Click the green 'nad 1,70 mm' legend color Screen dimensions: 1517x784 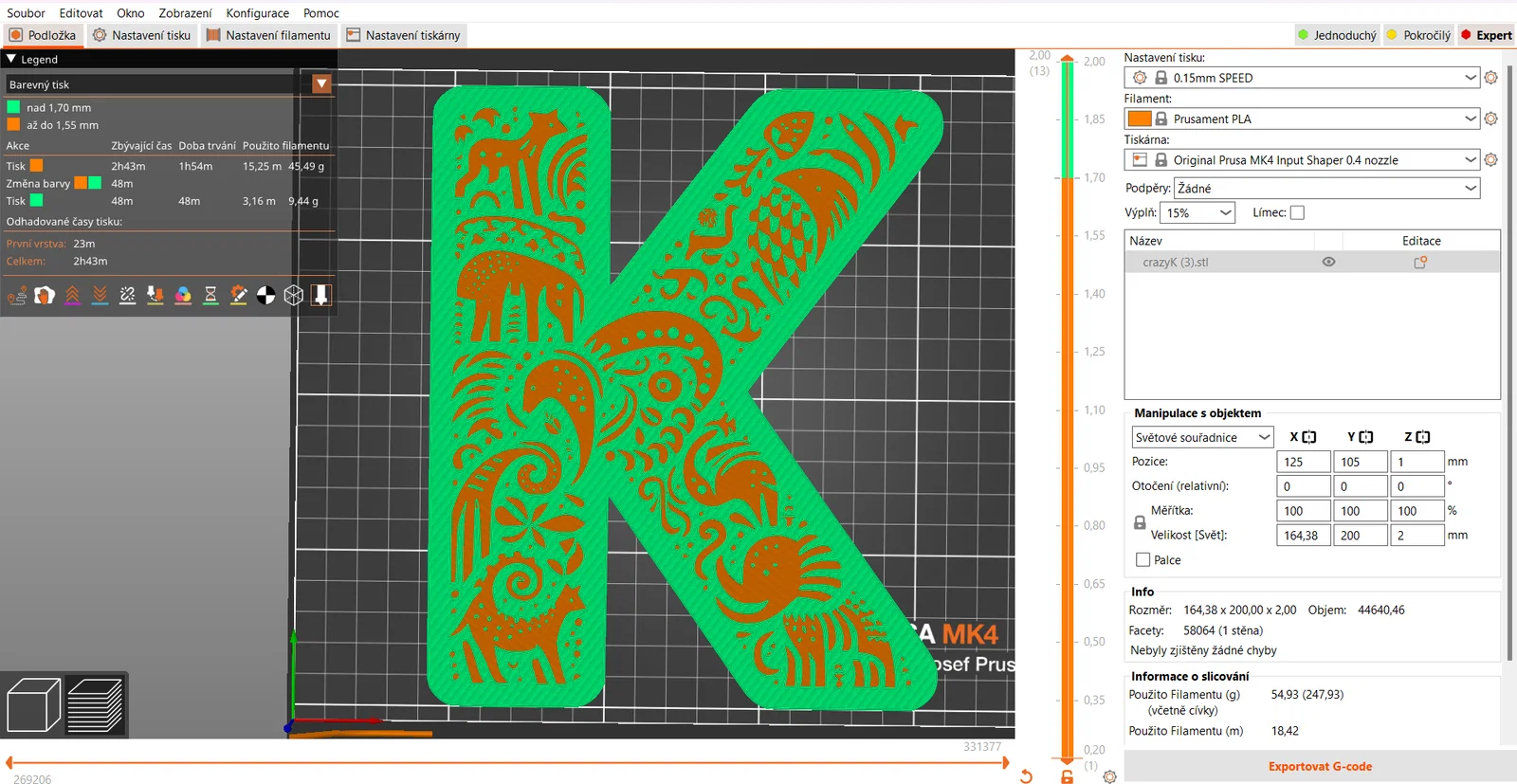pyautogui.click(x=13, y=107)
